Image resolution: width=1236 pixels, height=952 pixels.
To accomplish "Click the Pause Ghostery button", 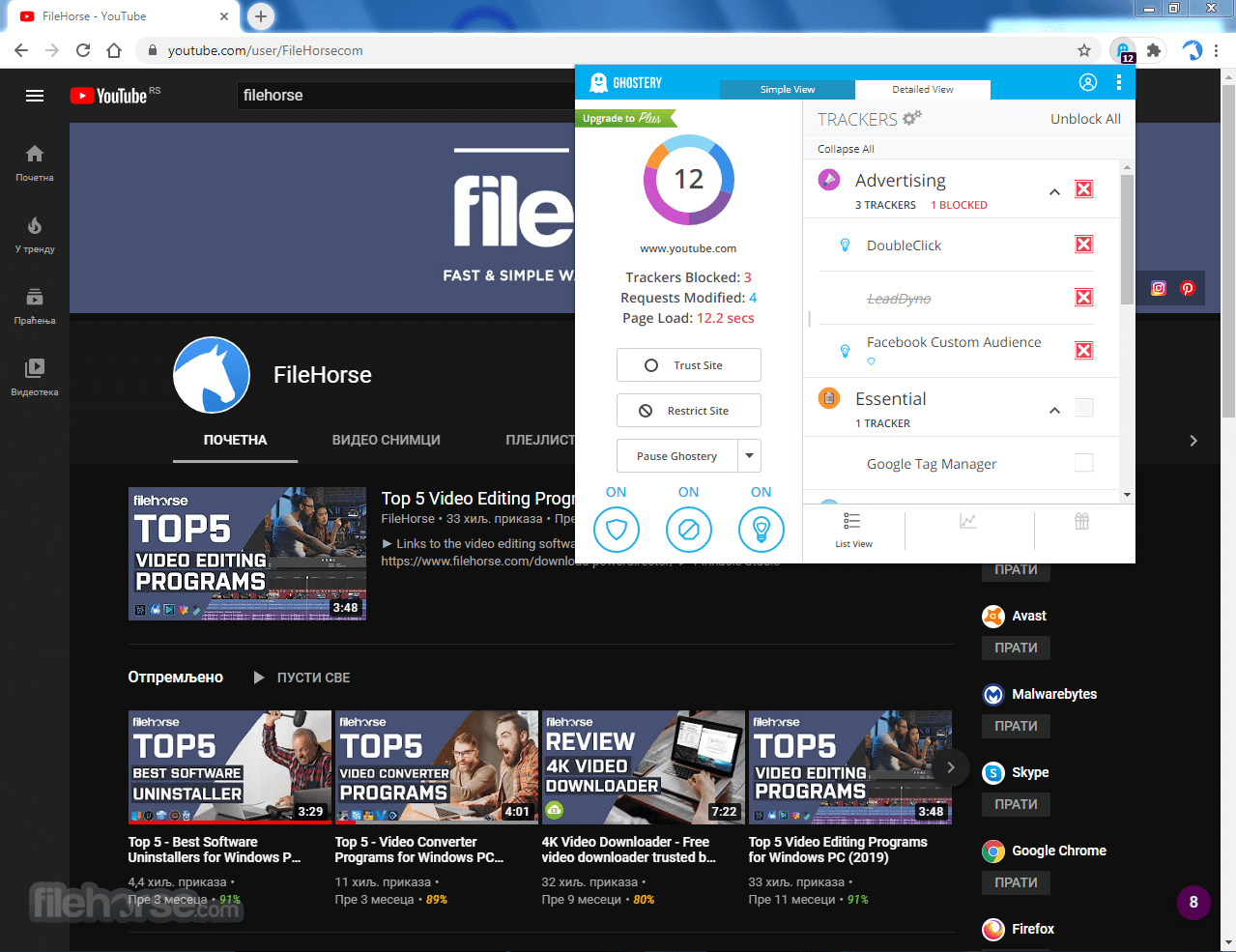I will pos(676,456).
